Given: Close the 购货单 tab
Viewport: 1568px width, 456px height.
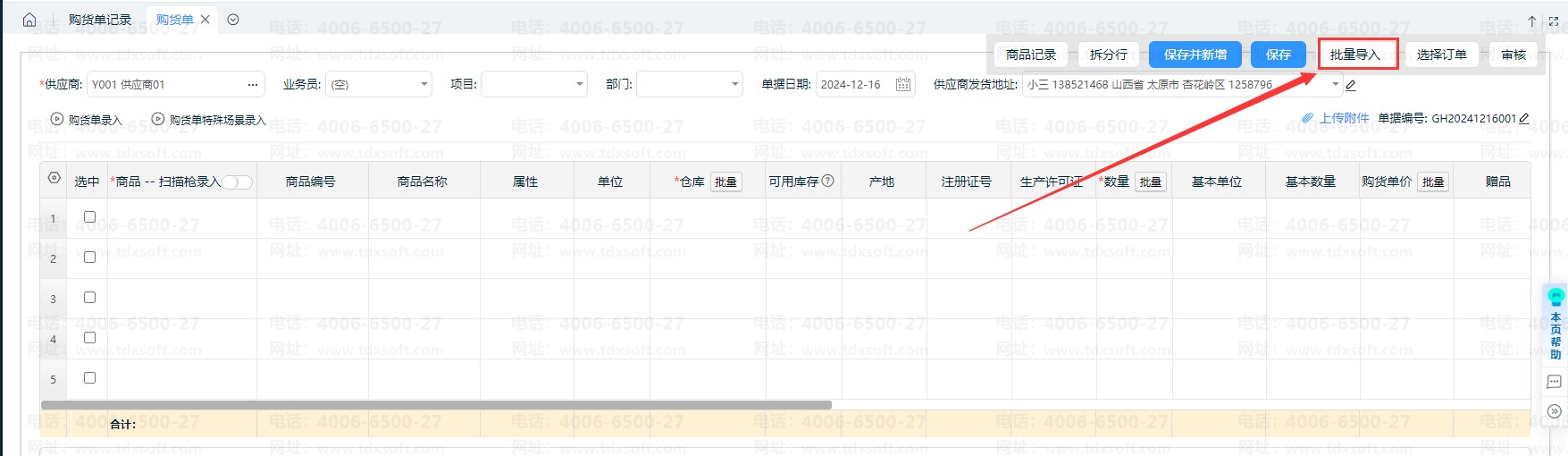Looking at the screenshot, I should click(205, 20).
